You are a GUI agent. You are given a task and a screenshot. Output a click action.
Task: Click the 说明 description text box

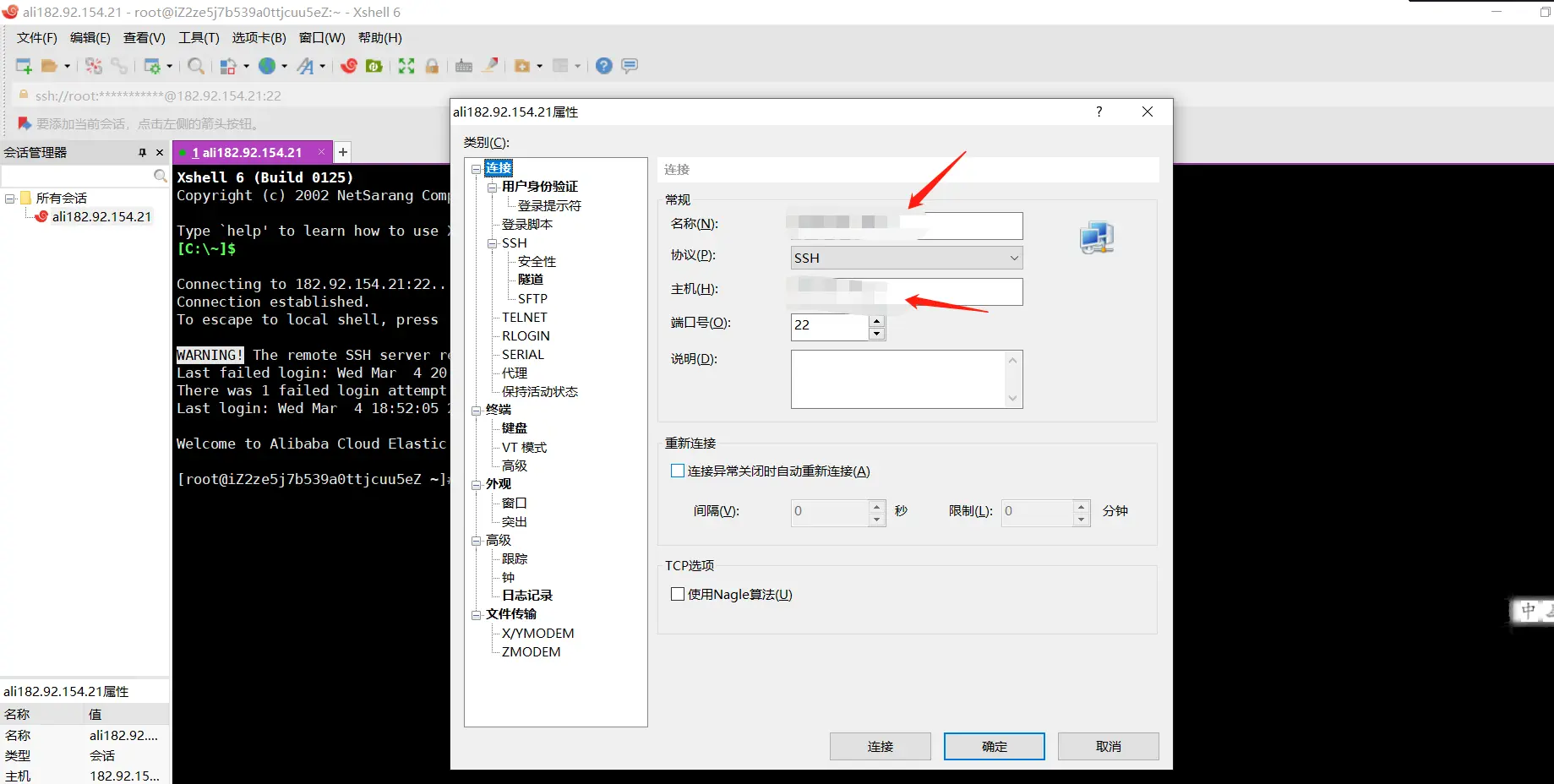907,379
